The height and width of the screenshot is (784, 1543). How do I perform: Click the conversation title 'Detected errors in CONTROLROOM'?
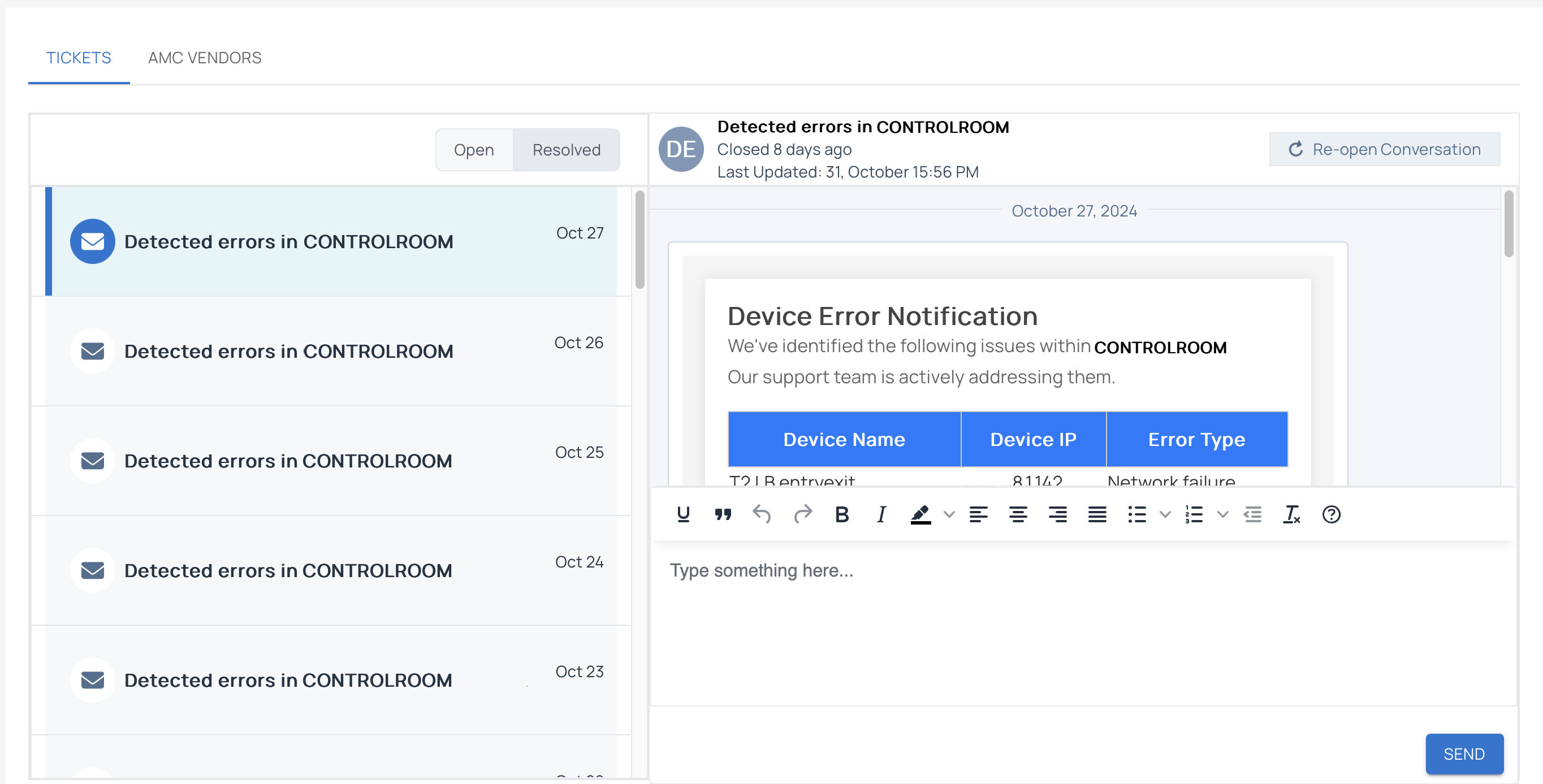coord(863,127)
